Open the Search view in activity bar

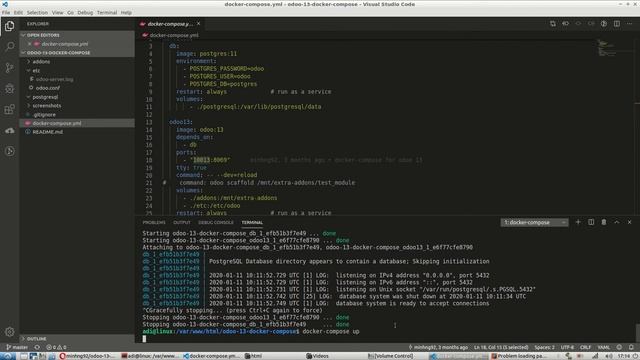coord(9,47)
